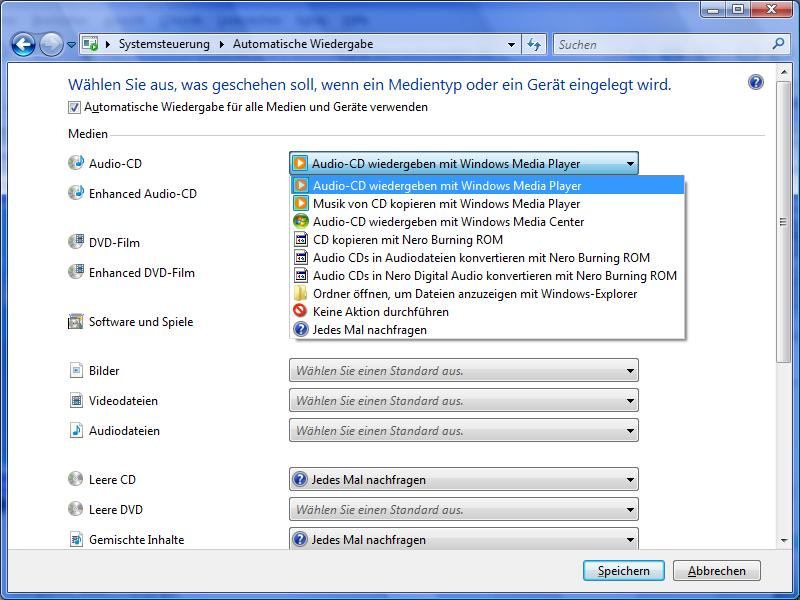
Task: Close the window with the red X
Action: [771, 10]
